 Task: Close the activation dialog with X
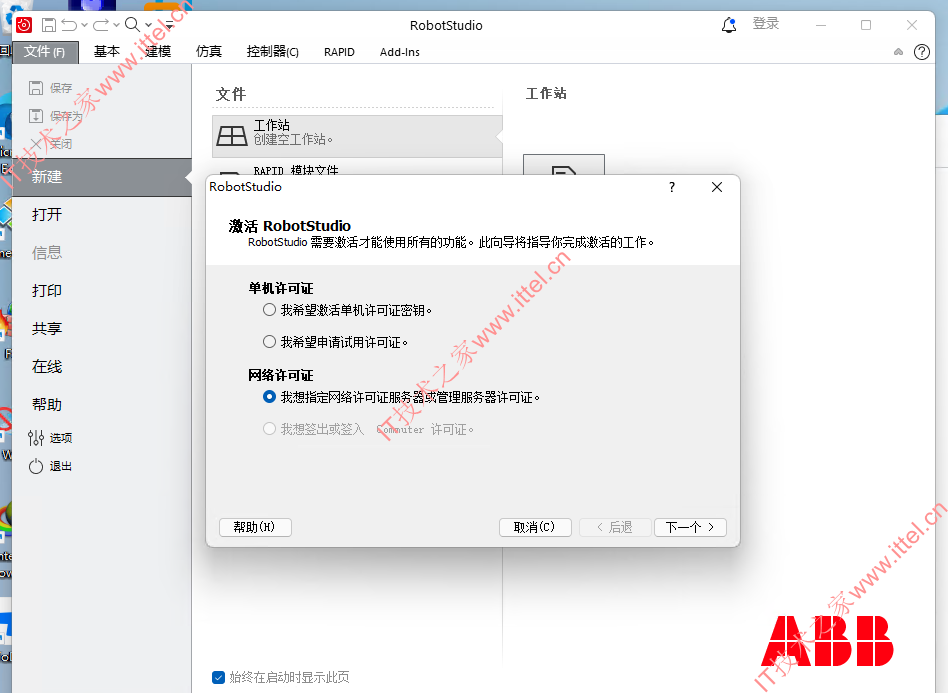point(717,187)
